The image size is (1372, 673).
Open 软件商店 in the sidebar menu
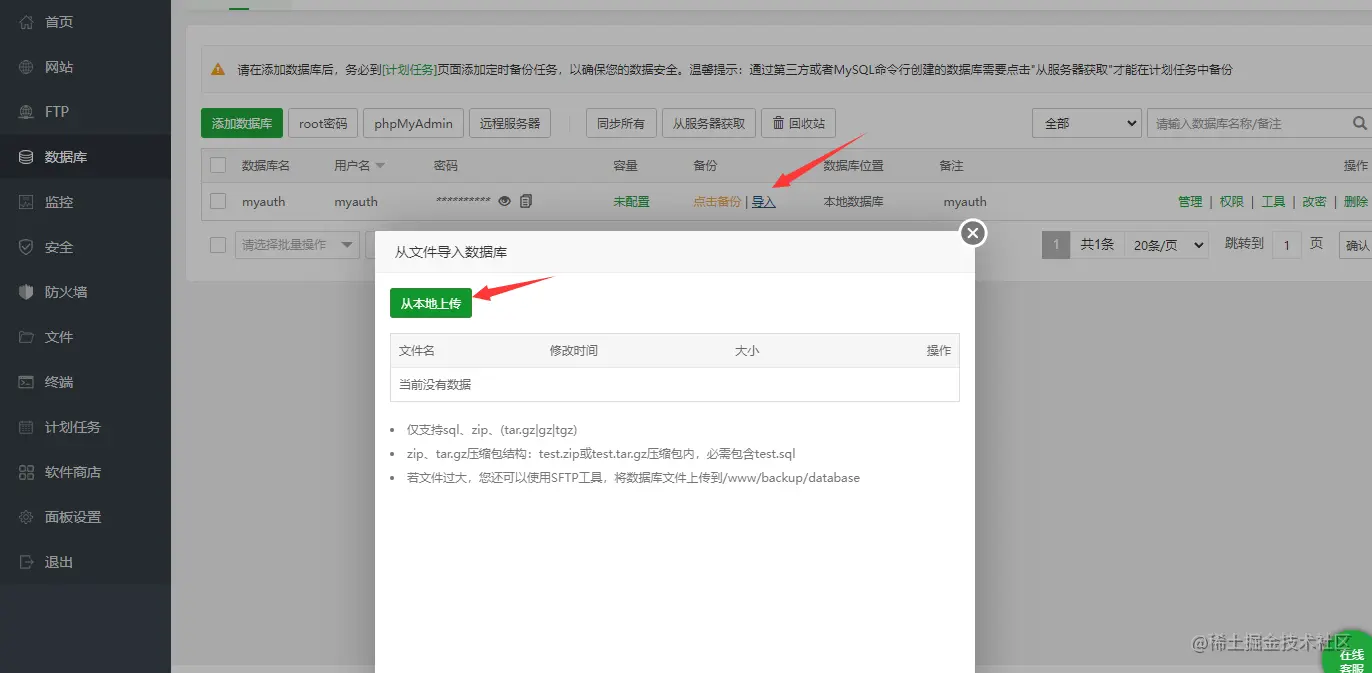click(73, 472)
